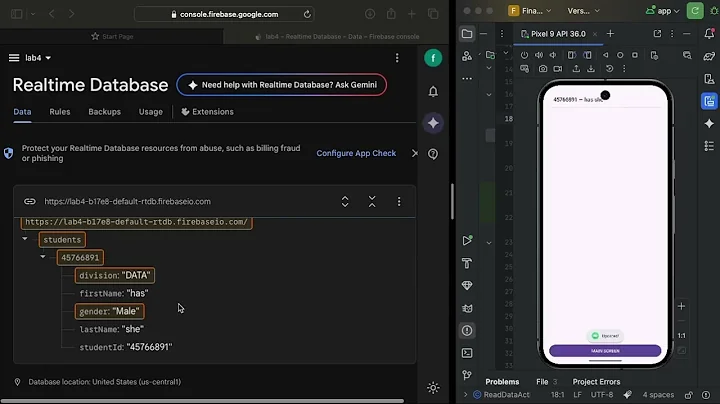Click MAIN SCREEN button in emulator

point(605,351)
